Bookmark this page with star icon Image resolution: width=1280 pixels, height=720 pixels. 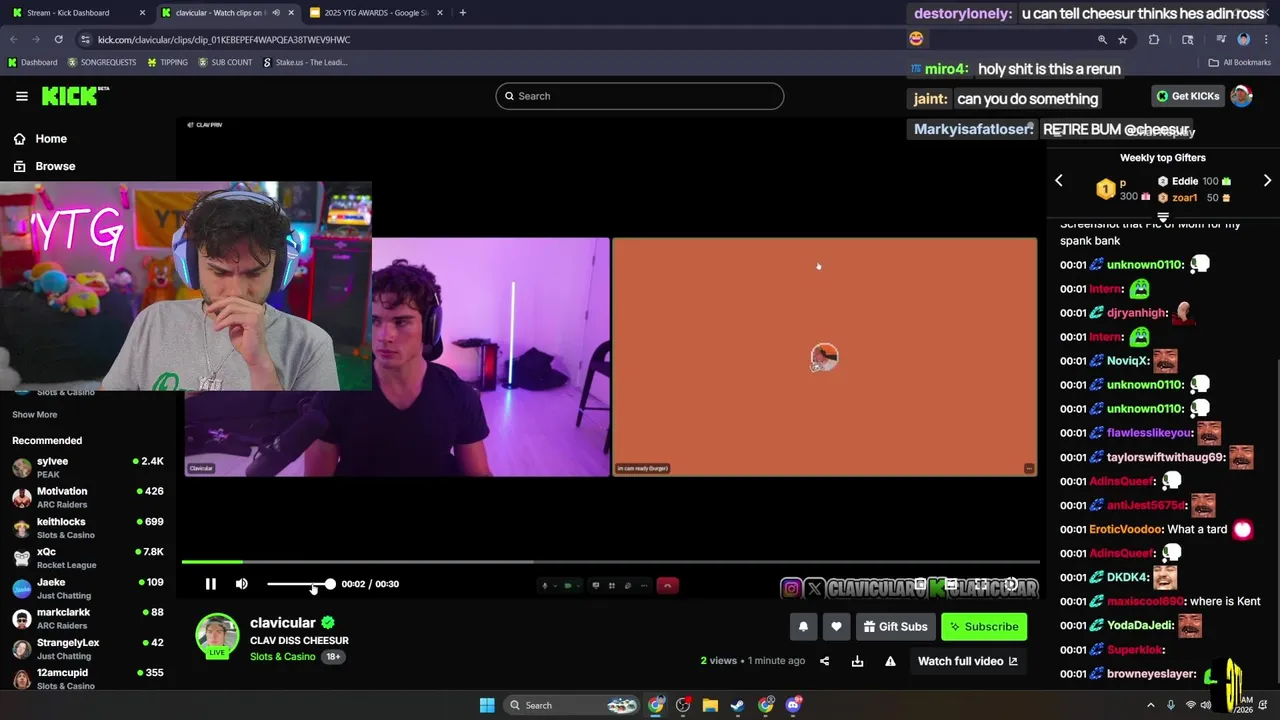(1123, 39)
